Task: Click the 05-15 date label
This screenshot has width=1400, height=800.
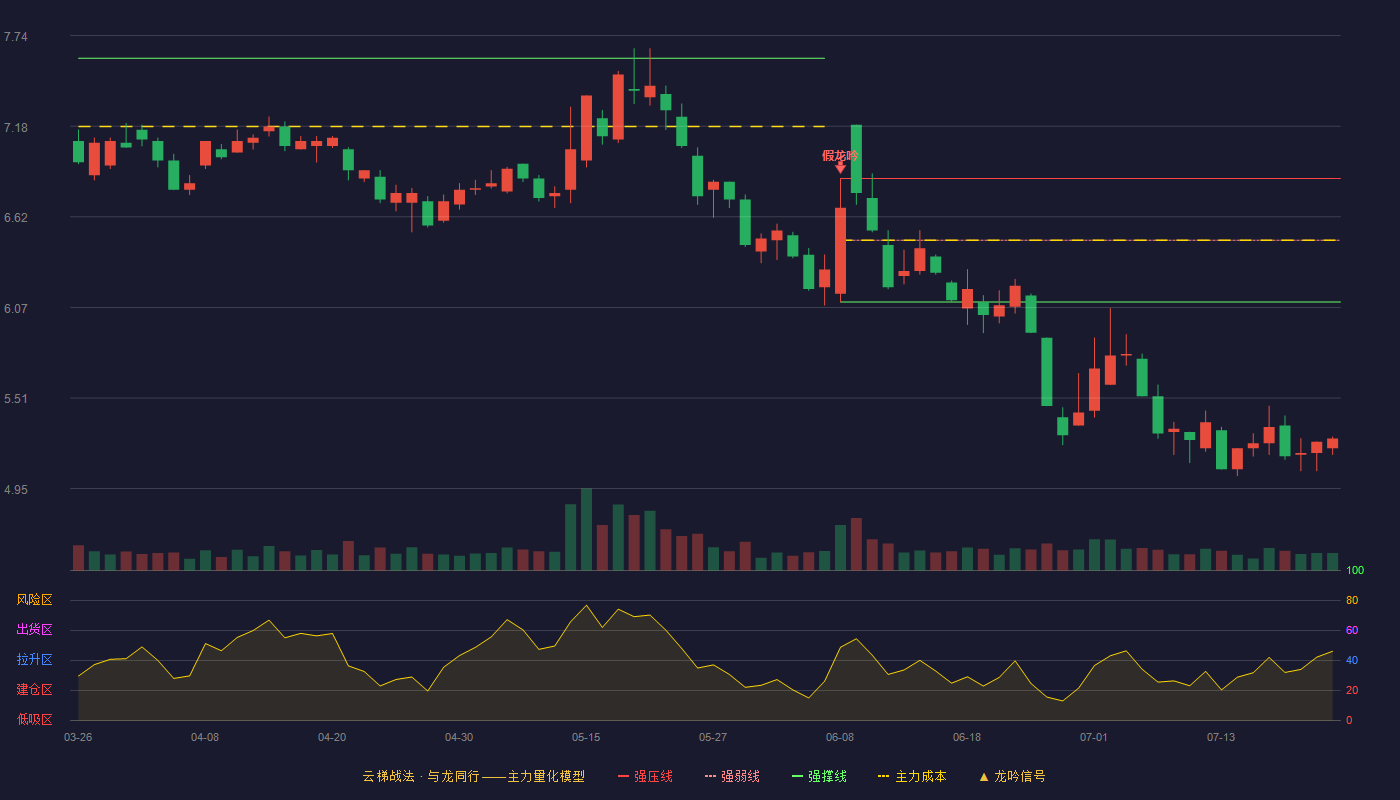Action: [x=586, y=737]
